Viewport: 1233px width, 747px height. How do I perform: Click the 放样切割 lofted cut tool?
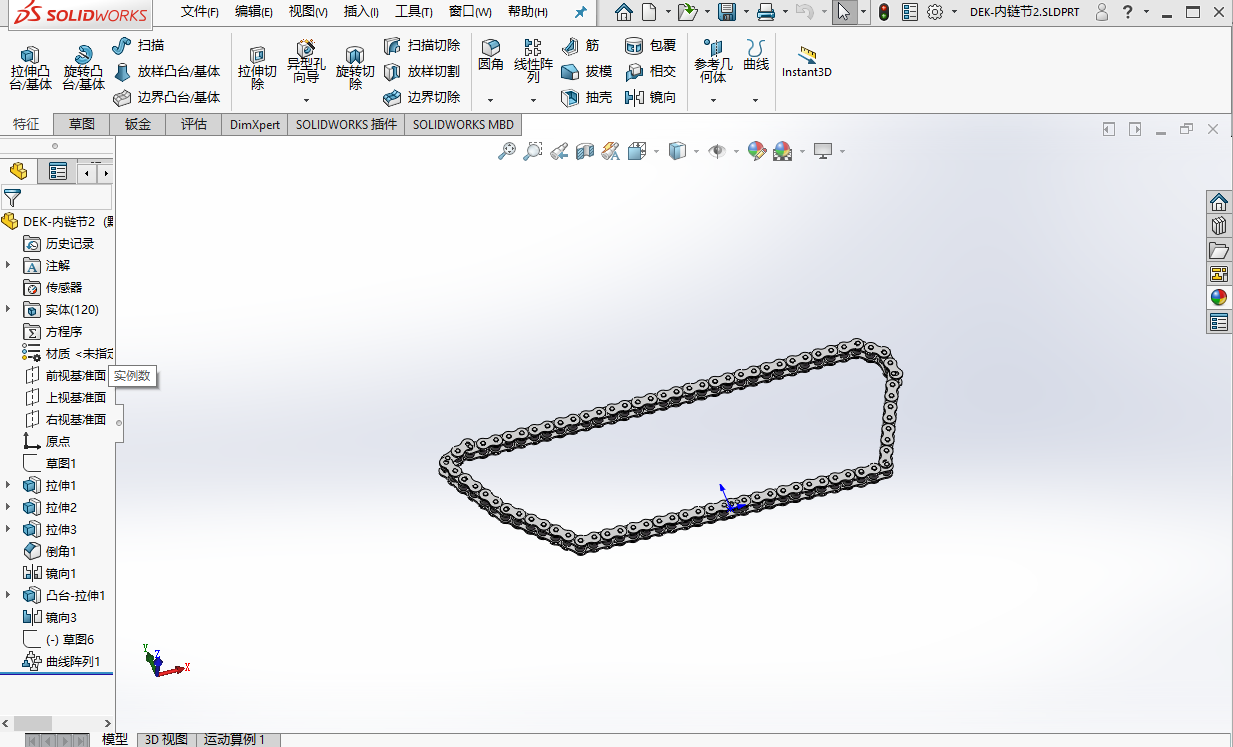[x=421, y=72]
